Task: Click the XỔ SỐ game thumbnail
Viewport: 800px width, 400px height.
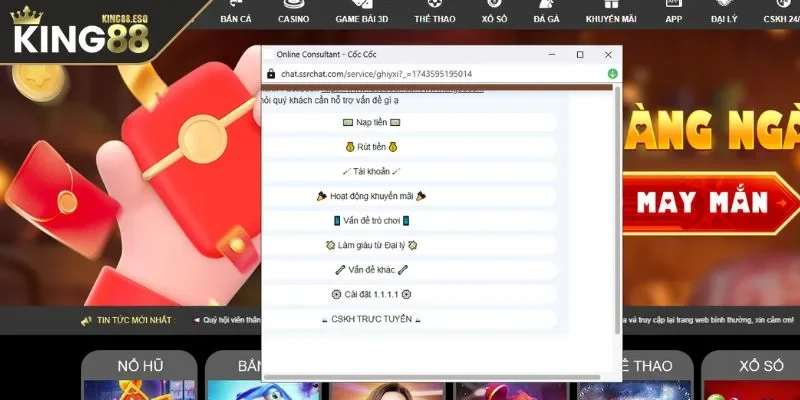Action: 752,390
